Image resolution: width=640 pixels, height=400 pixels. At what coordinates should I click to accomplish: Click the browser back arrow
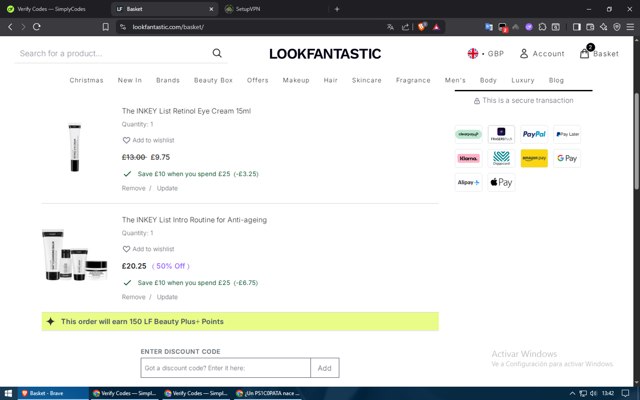click(10, 27)
